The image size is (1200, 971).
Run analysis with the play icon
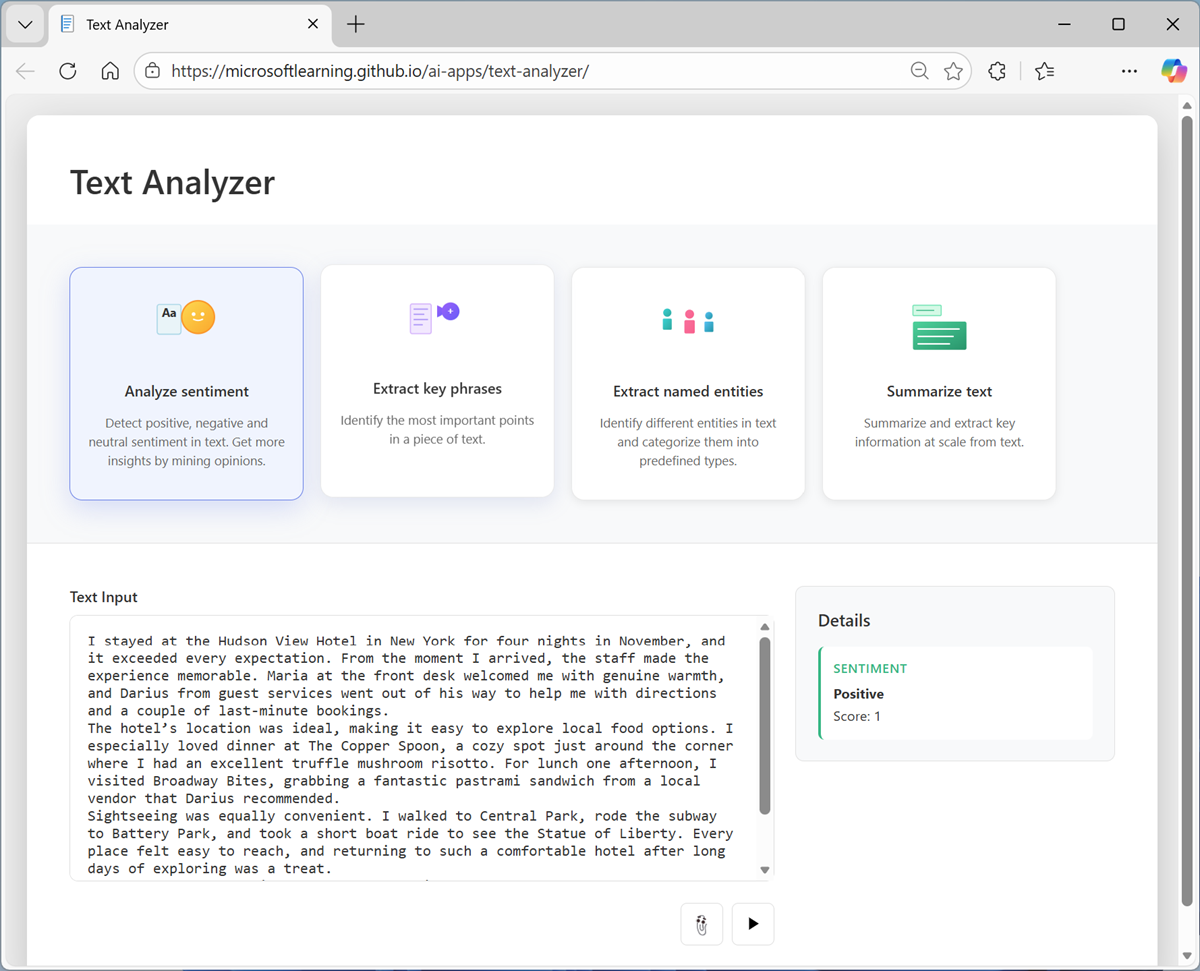pyautogui.click(x=752, y=923)
